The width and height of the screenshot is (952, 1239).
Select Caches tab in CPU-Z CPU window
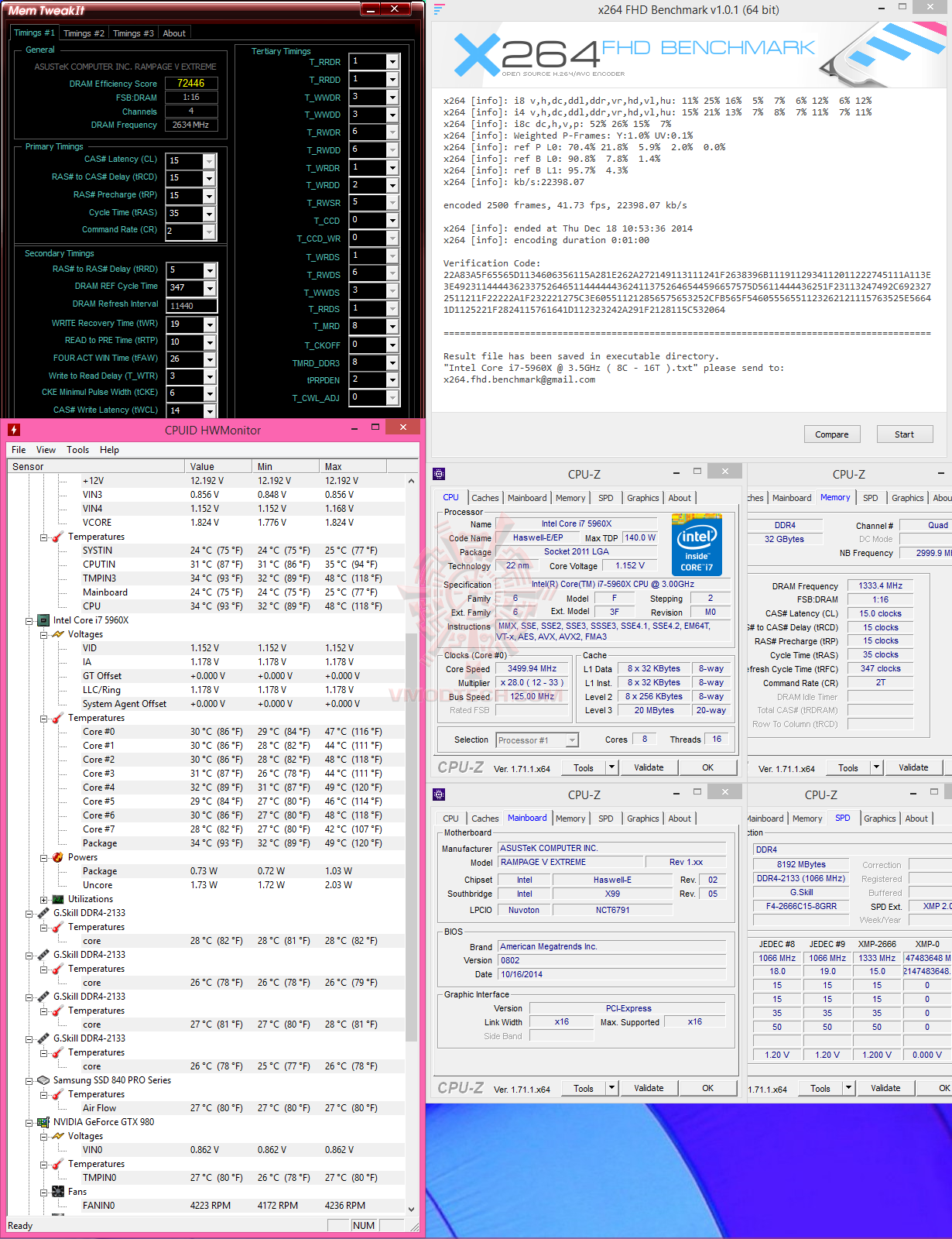point(485,498)
